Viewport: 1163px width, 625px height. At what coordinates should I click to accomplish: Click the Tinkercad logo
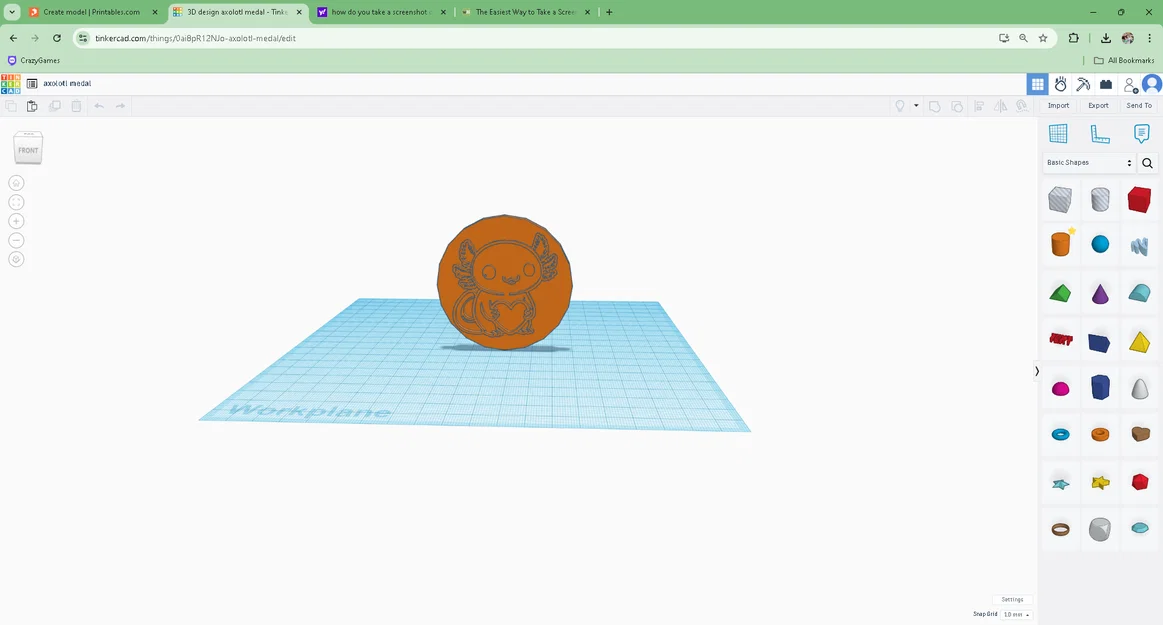[x=10, y=84]
